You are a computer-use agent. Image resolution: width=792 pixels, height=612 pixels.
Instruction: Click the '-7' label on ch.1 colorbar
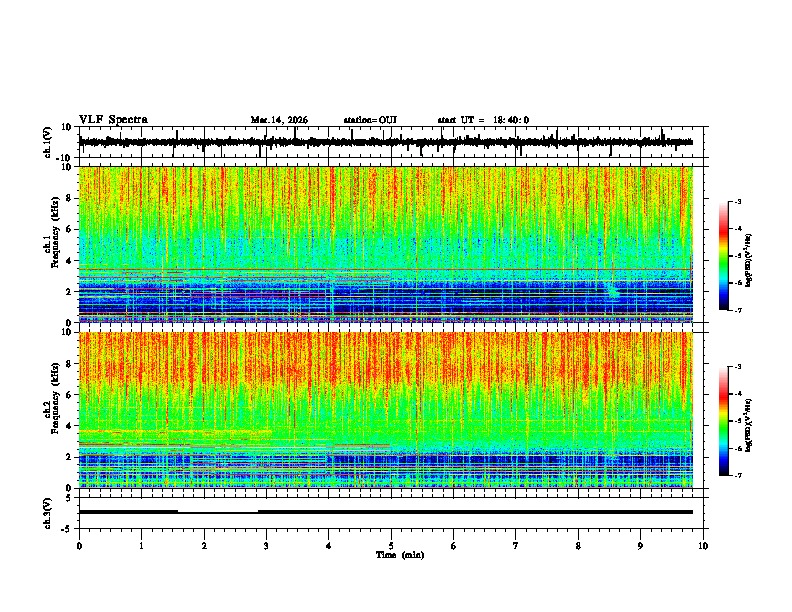(x=737, y=310)
